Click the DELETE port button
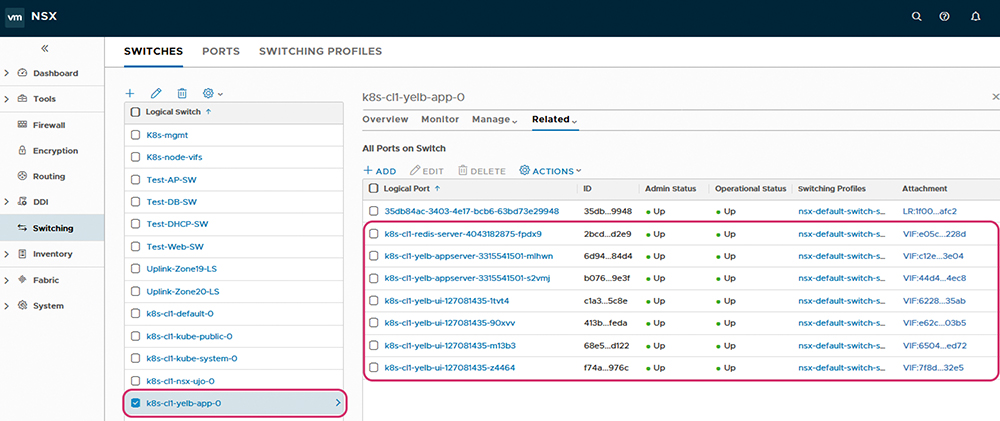Viewport: 1000px width, 421px height. click(482, 171)
